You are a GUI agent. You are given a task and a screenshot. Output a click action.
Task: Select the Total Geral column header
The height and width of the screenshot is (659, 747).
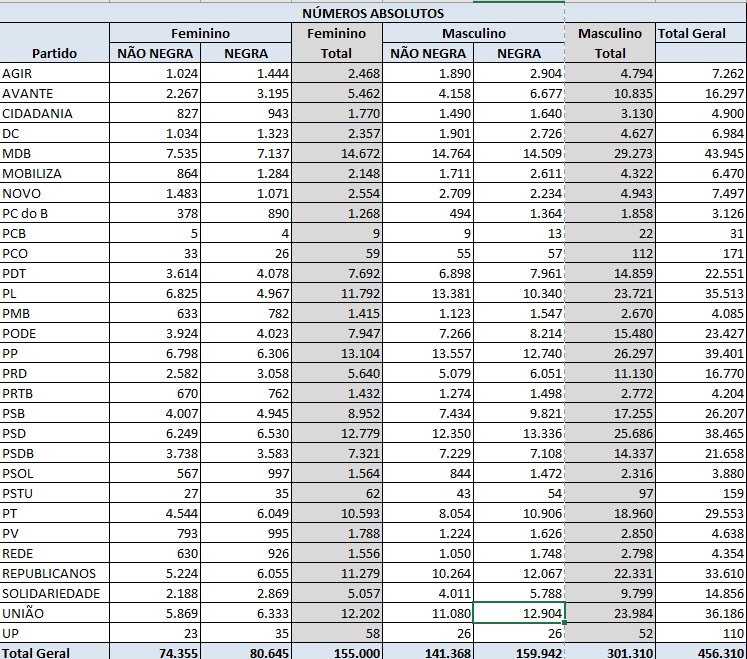coord(700,33)
